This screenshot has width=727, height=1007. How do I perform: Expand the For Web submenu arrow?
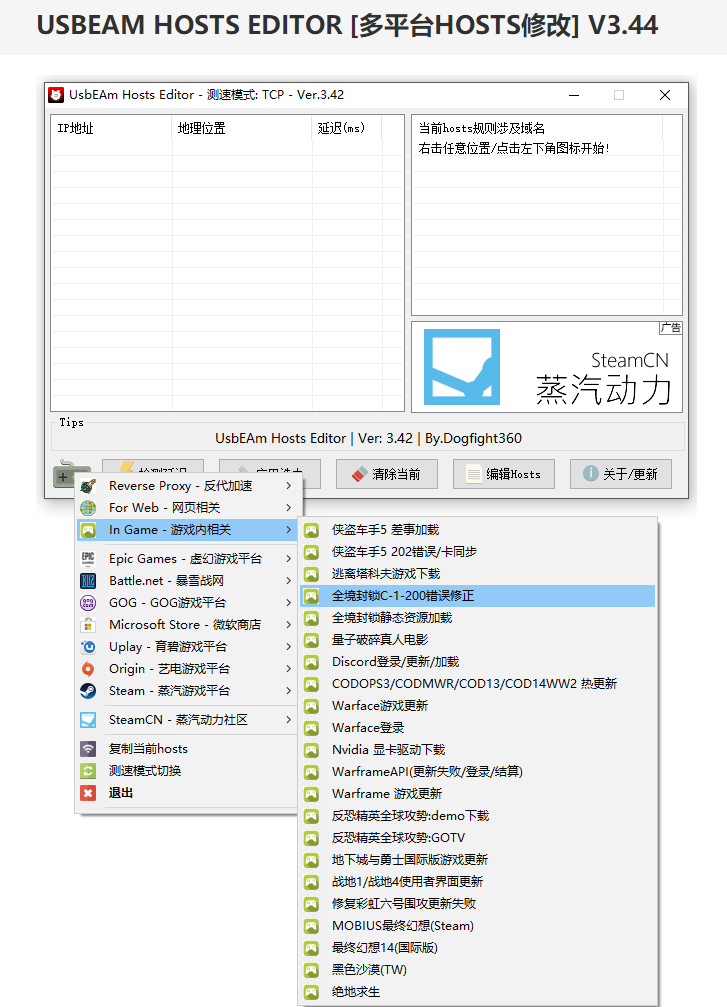(x=288, y=508)
